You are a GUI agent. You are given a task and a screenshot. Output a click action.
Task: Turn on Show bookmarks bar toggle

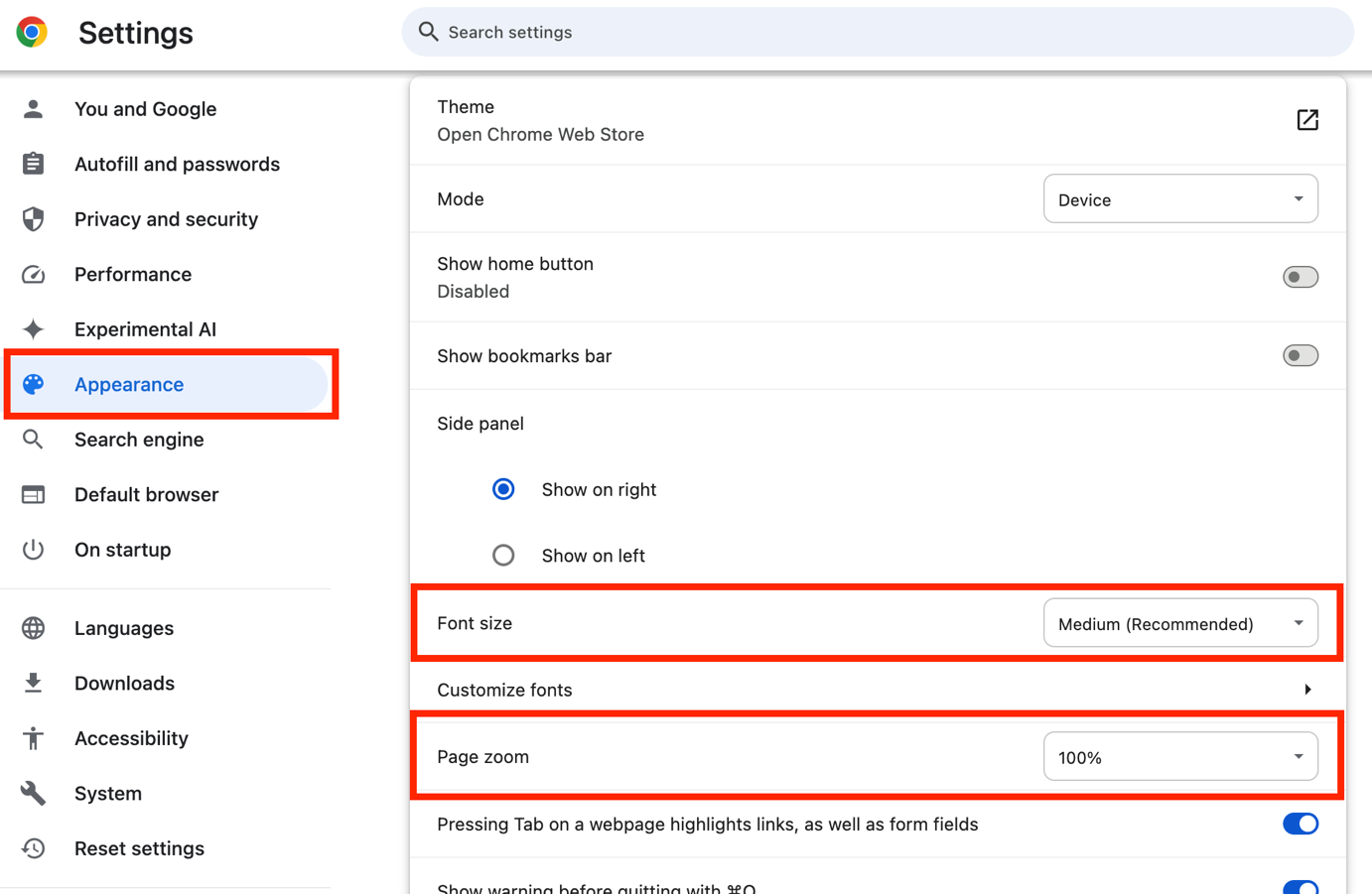pyautogui.click(x=1300, y=355)
